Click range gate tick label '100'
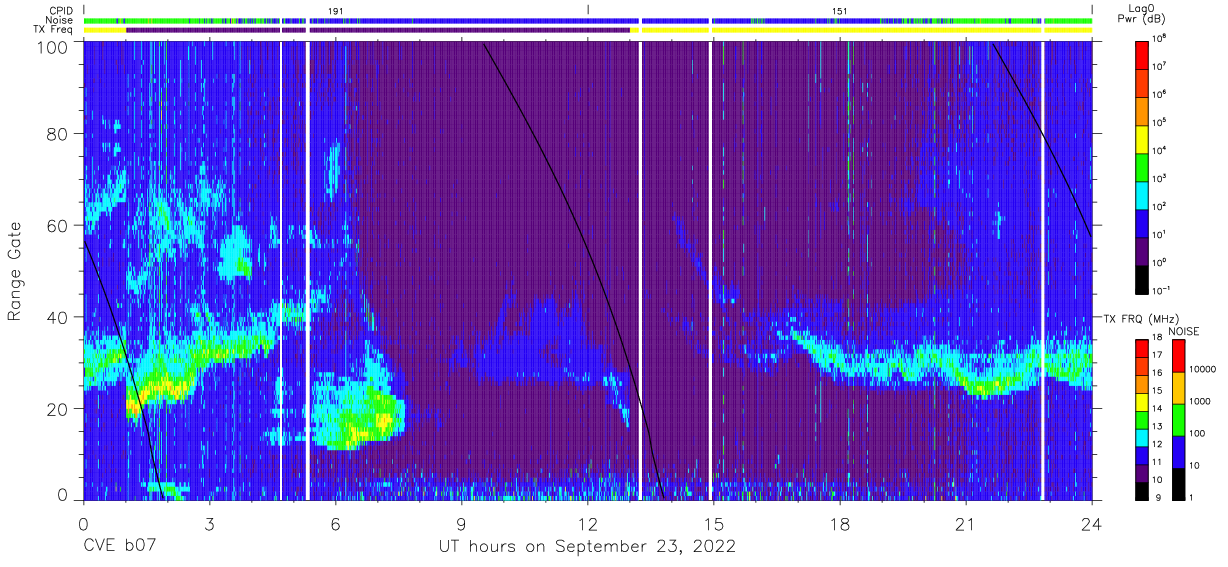 (x=51, y=47)
